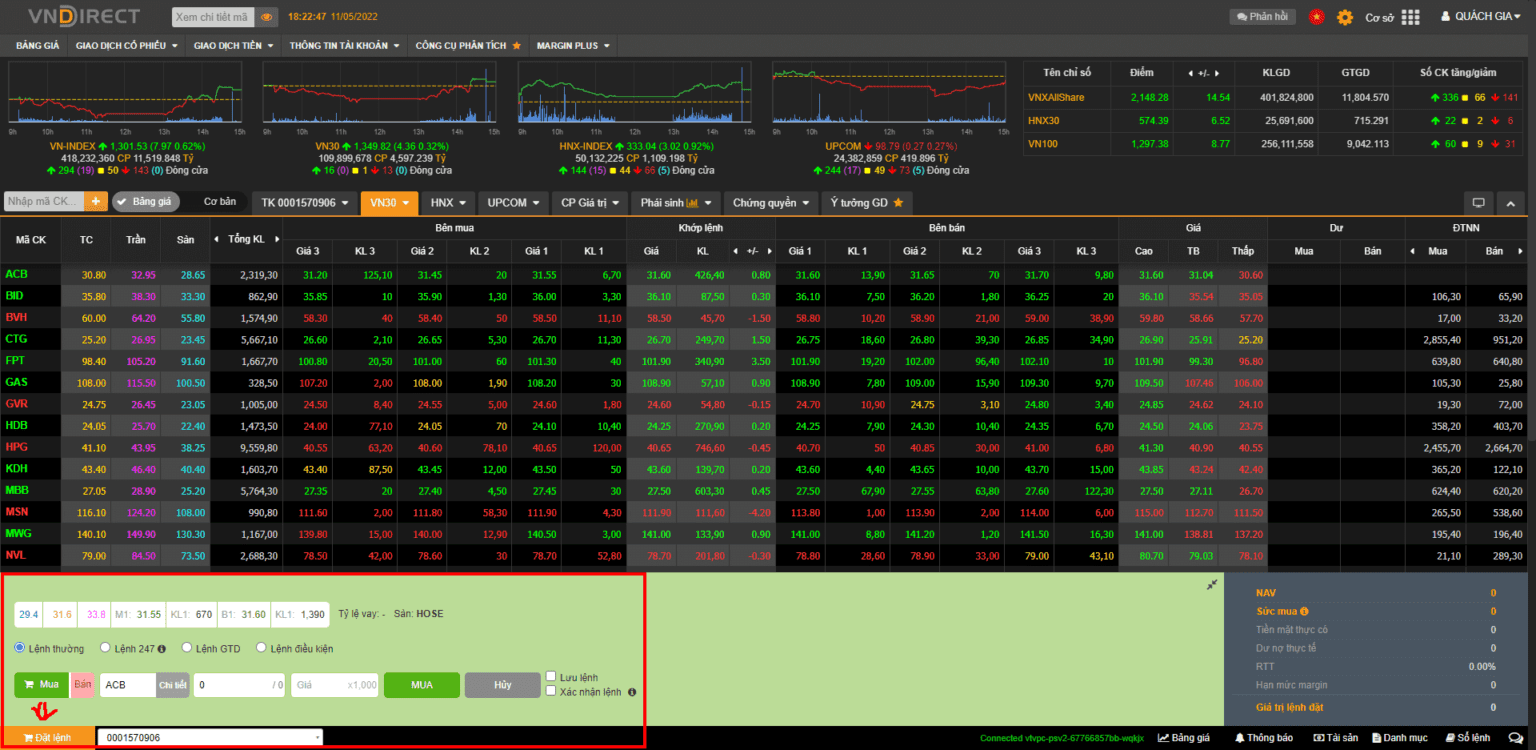The width and height of the screenshot is (1536, 750).
Task: Click the green MUA submit button
Action: coord(422,685)
